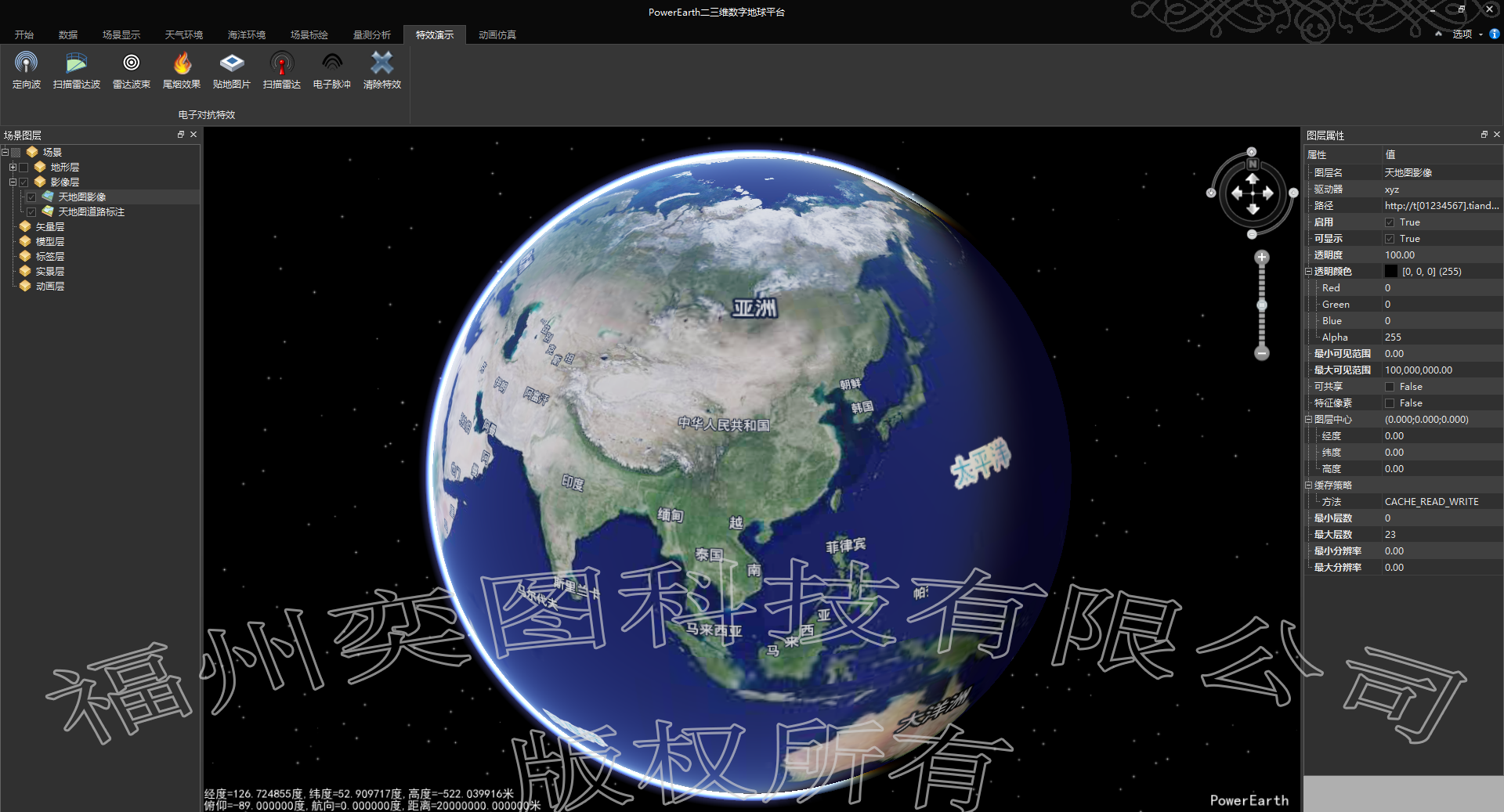The height and width of the screenshot is (812, 1504).
Task: Float the 场景图层 panel
Action: click(x=181, y=135)
